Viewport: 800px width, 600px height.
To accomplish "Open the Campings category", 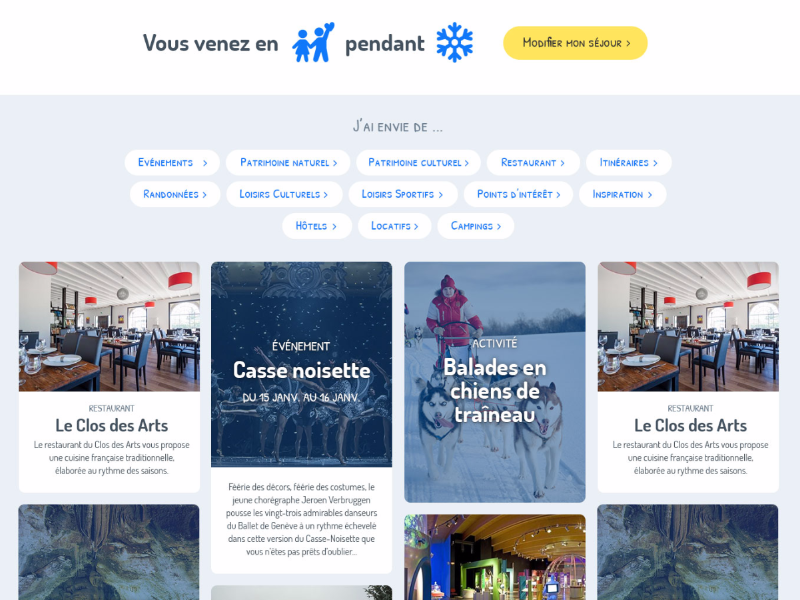I will click(x=476, y=226).
